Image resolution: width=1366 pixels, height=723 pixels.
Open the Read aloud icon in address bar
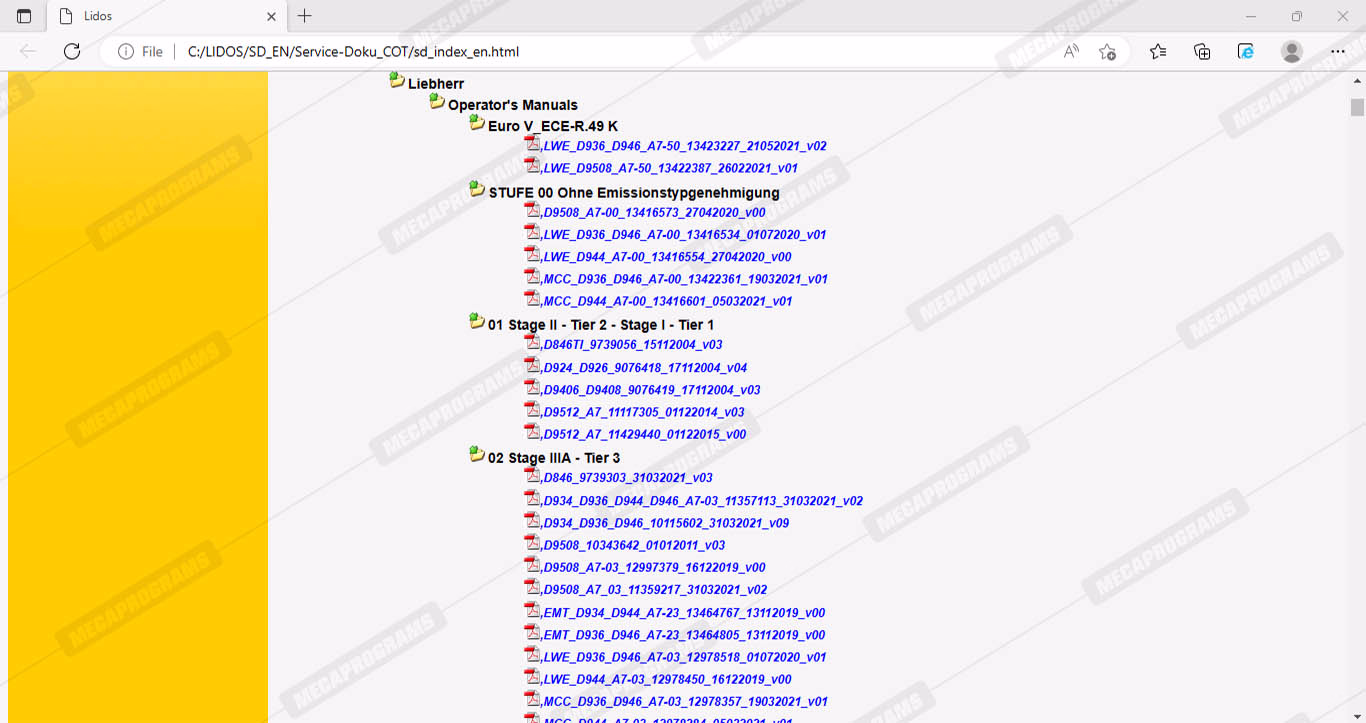(x=1071, y=52)
